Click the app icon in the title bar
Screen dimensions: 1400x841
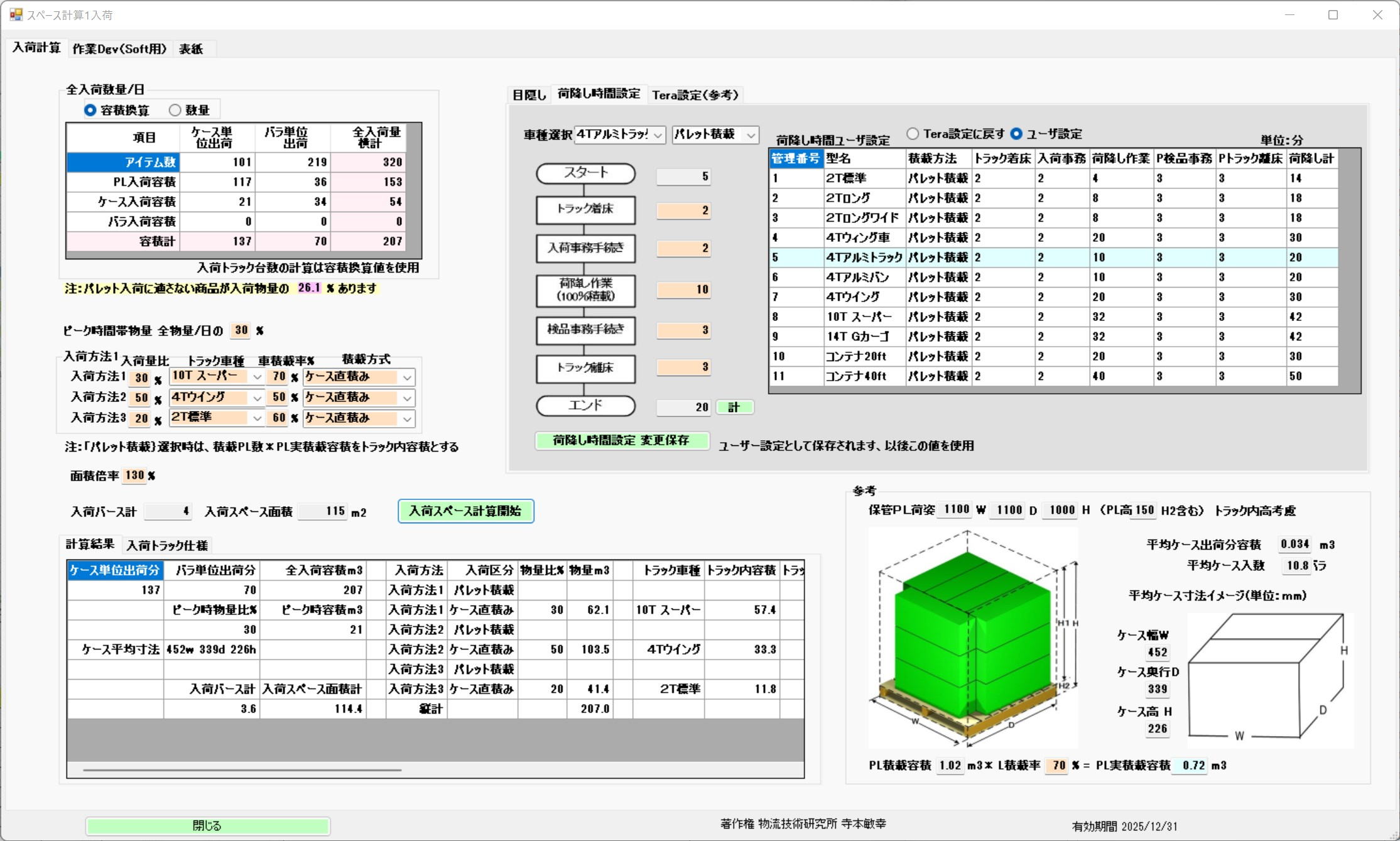(16, 14)
